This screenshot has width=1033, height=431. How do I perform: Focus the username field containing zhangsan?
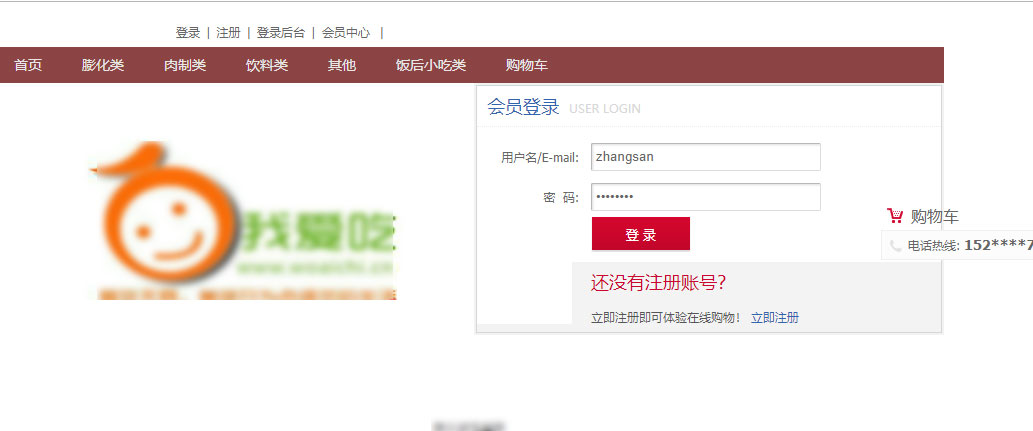[x=706, y=157]
